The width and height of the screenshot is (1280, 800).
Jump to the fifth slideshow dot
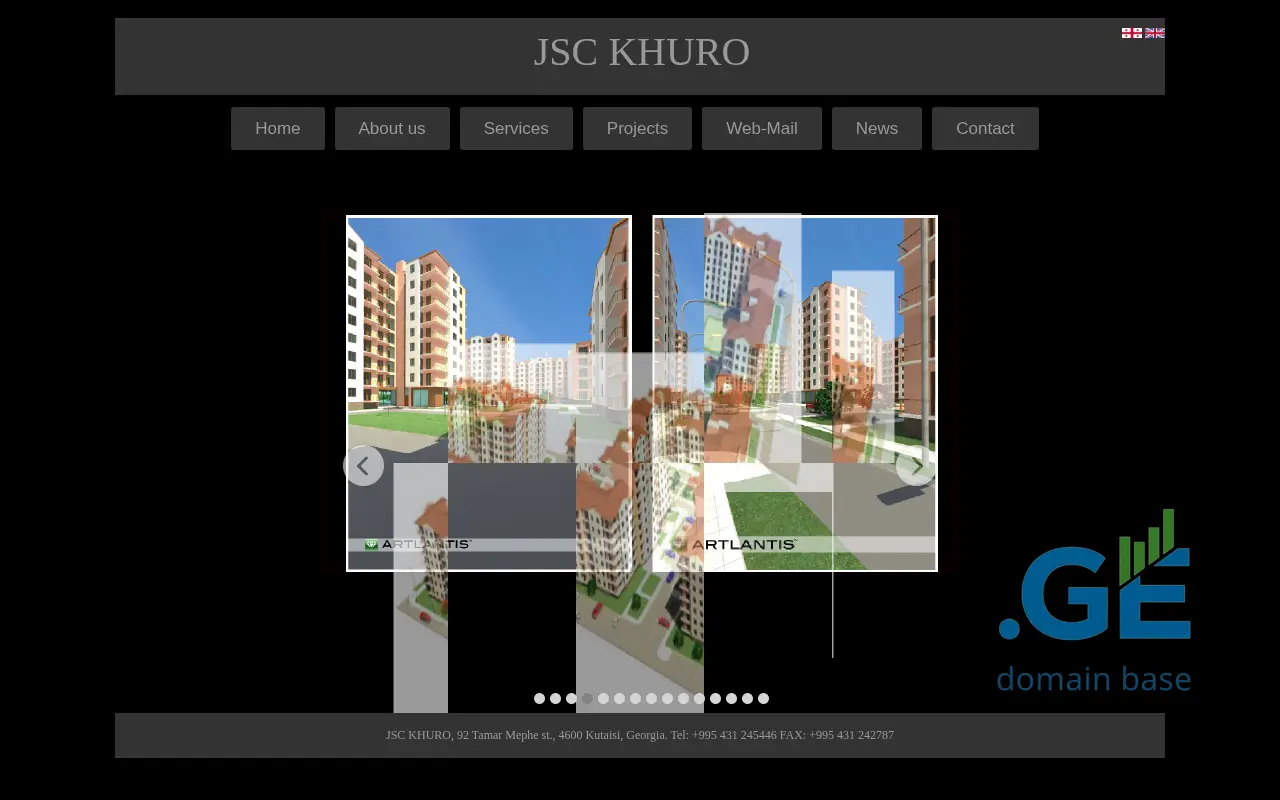coord(604,699)
